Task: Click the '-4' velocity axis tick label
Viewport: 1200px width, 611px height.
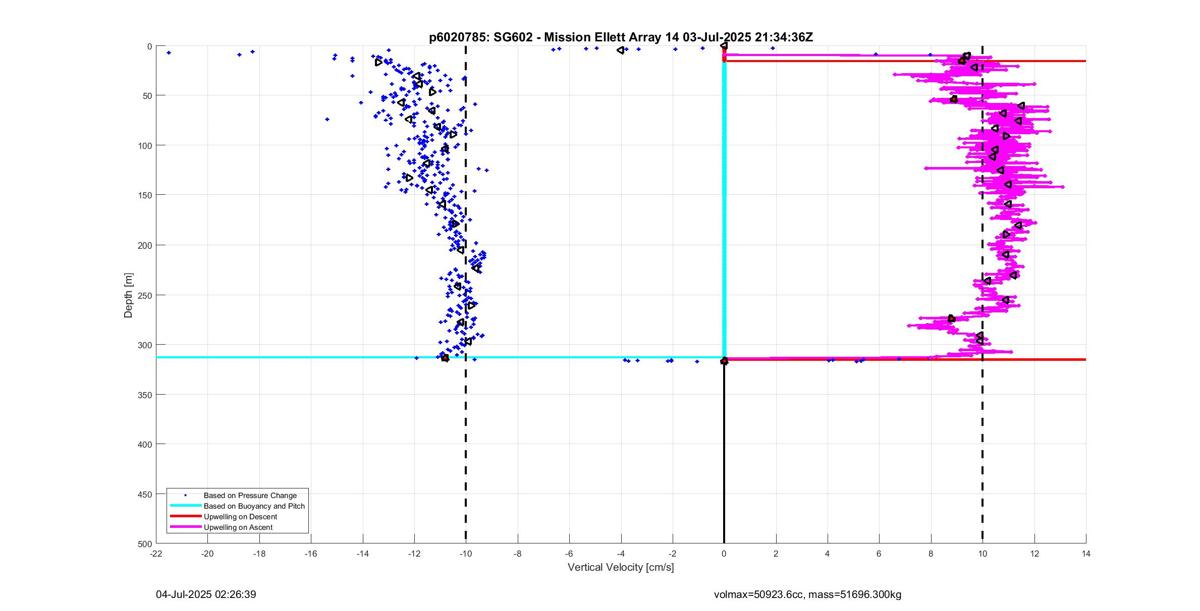Action: (621, 553)
